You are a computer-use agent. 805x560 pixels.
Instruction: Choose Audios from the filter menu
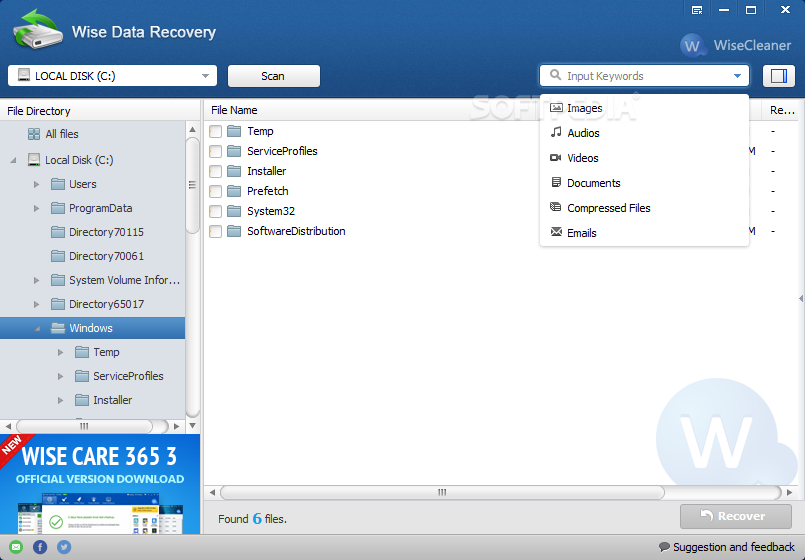click(x=644, y=133)
